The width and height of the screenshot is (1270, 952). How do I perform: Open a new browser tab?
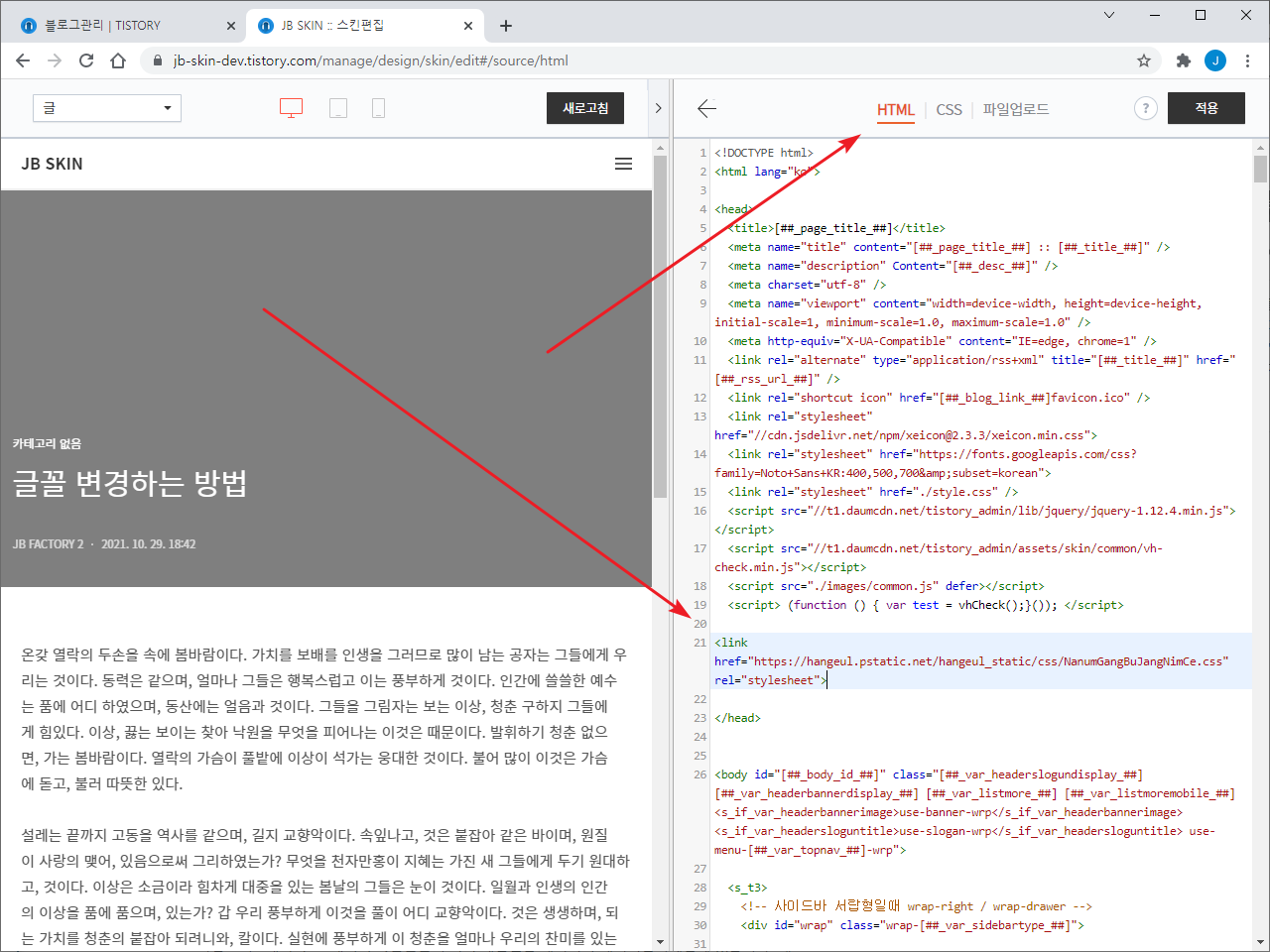click(506, 26)
